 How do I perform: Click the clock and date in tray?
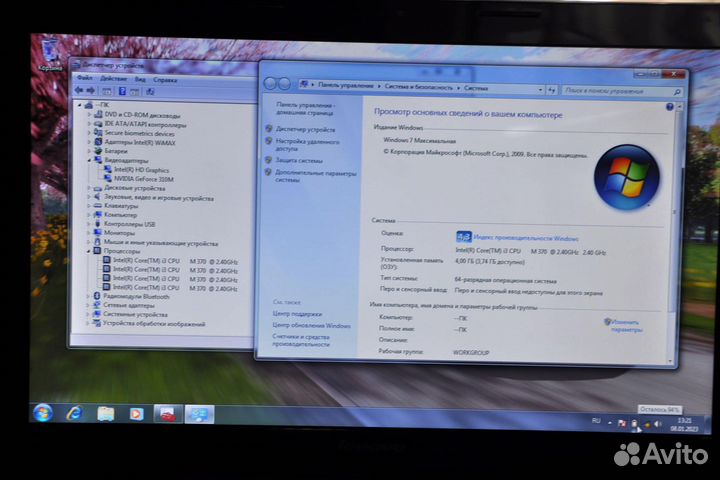(684, 424)
